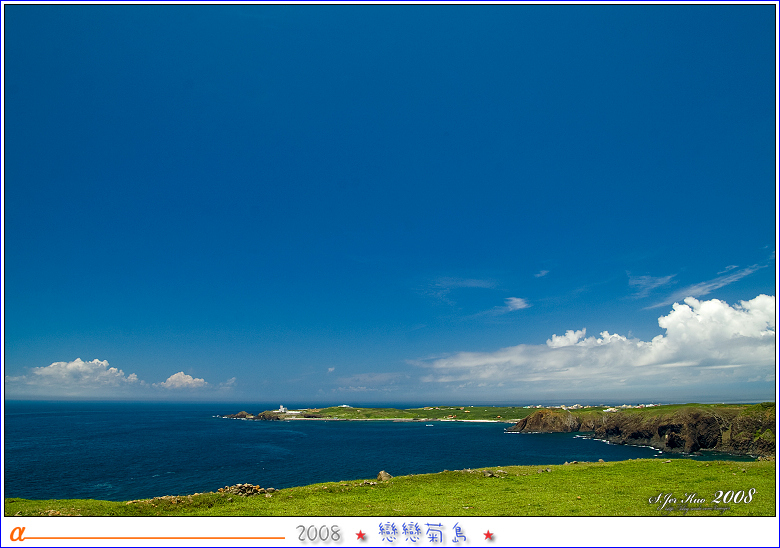Image resolution: width=780 pixels, height=548 pixels.
Task: Click the small rocky islet near lighthouse
Action: coord(240,415)
